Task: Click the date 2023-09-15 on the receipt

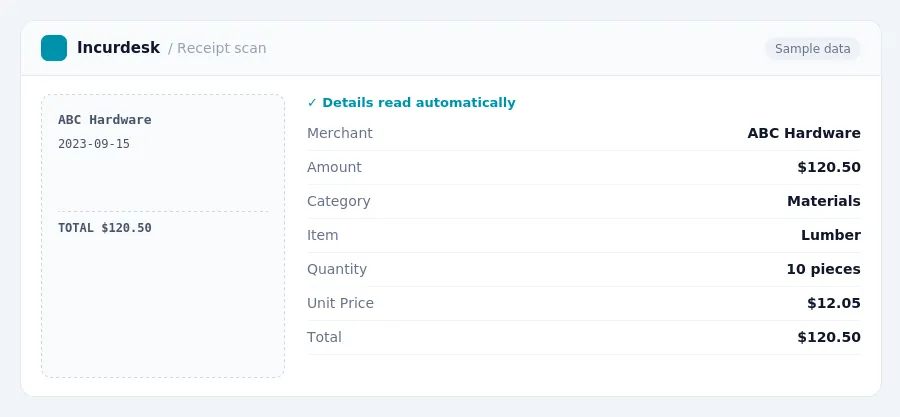Action: point(94,144)
